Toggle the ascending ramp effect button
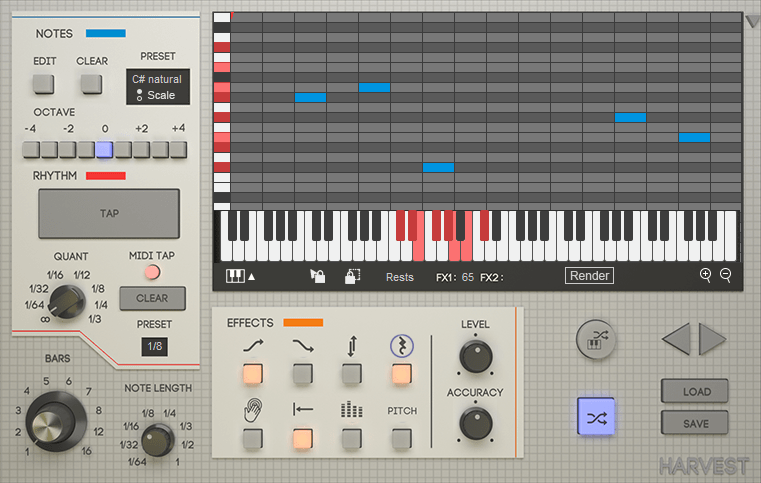761x483 pixels. (x=253, y=374)
